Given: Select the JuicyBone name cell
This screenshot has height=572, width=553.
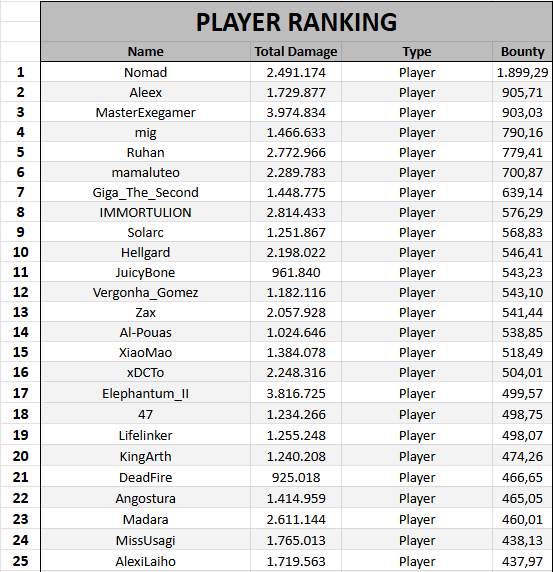Looking at the screenshot, I should pyautogui.click(x=146, y=273).
